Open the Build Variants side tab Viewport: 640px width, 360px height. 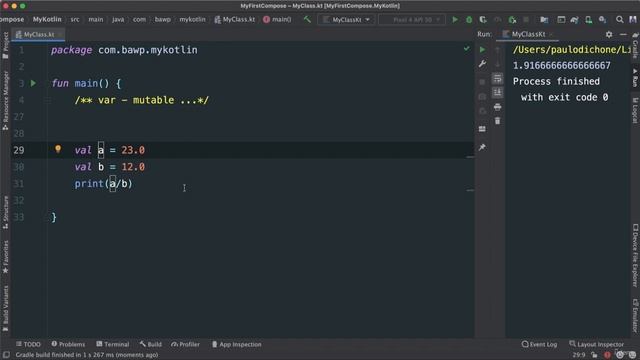click(x=5, y=309)
